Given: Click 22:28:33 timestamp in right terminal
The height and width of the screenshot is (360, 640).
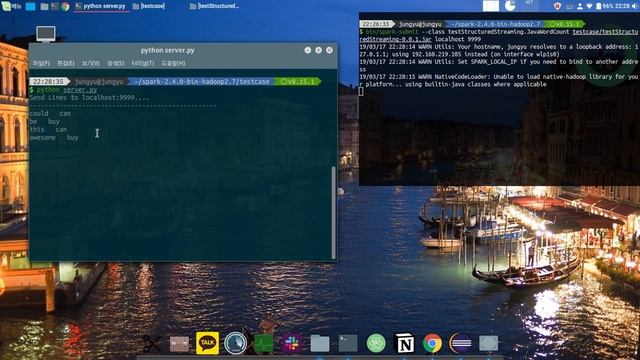Looking at the screenshot, I should point(375,24).
